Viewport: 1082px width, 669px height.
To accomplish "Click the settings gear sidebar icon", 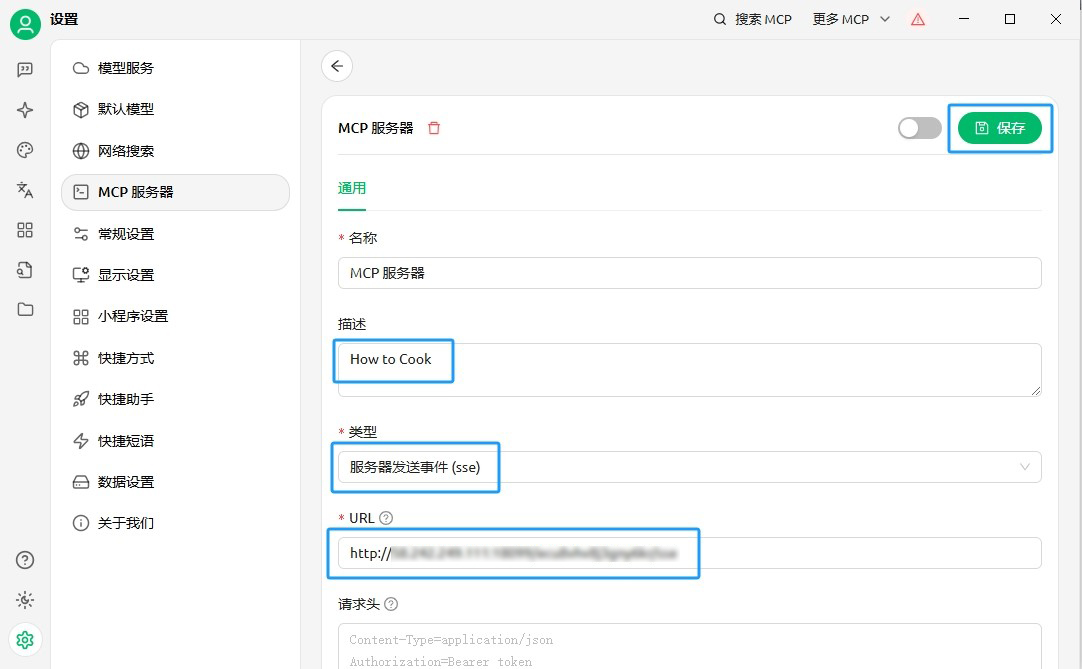I will click(x=25, y=640).
